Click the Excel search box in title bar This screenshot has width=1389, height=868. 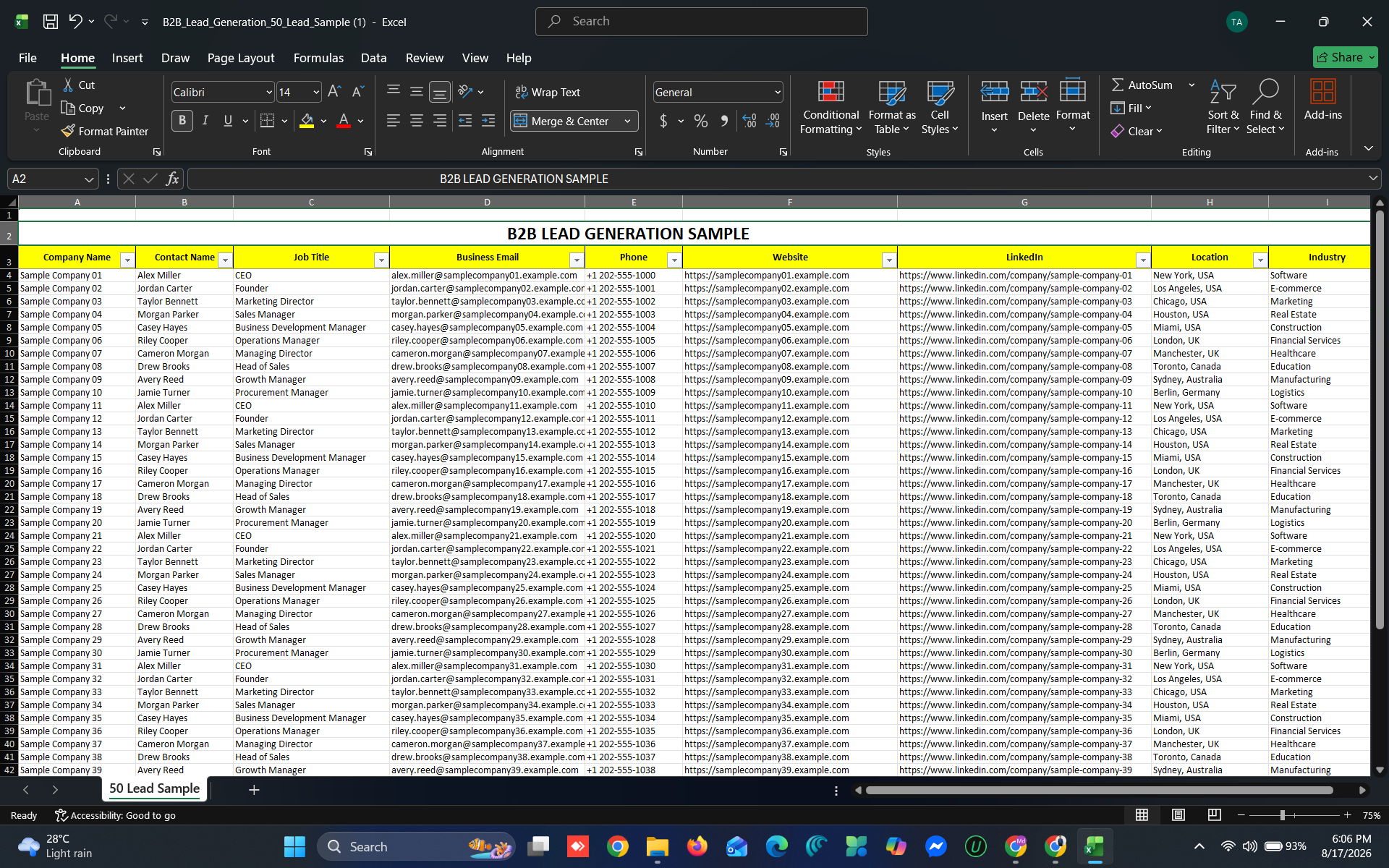click(701, 22)
